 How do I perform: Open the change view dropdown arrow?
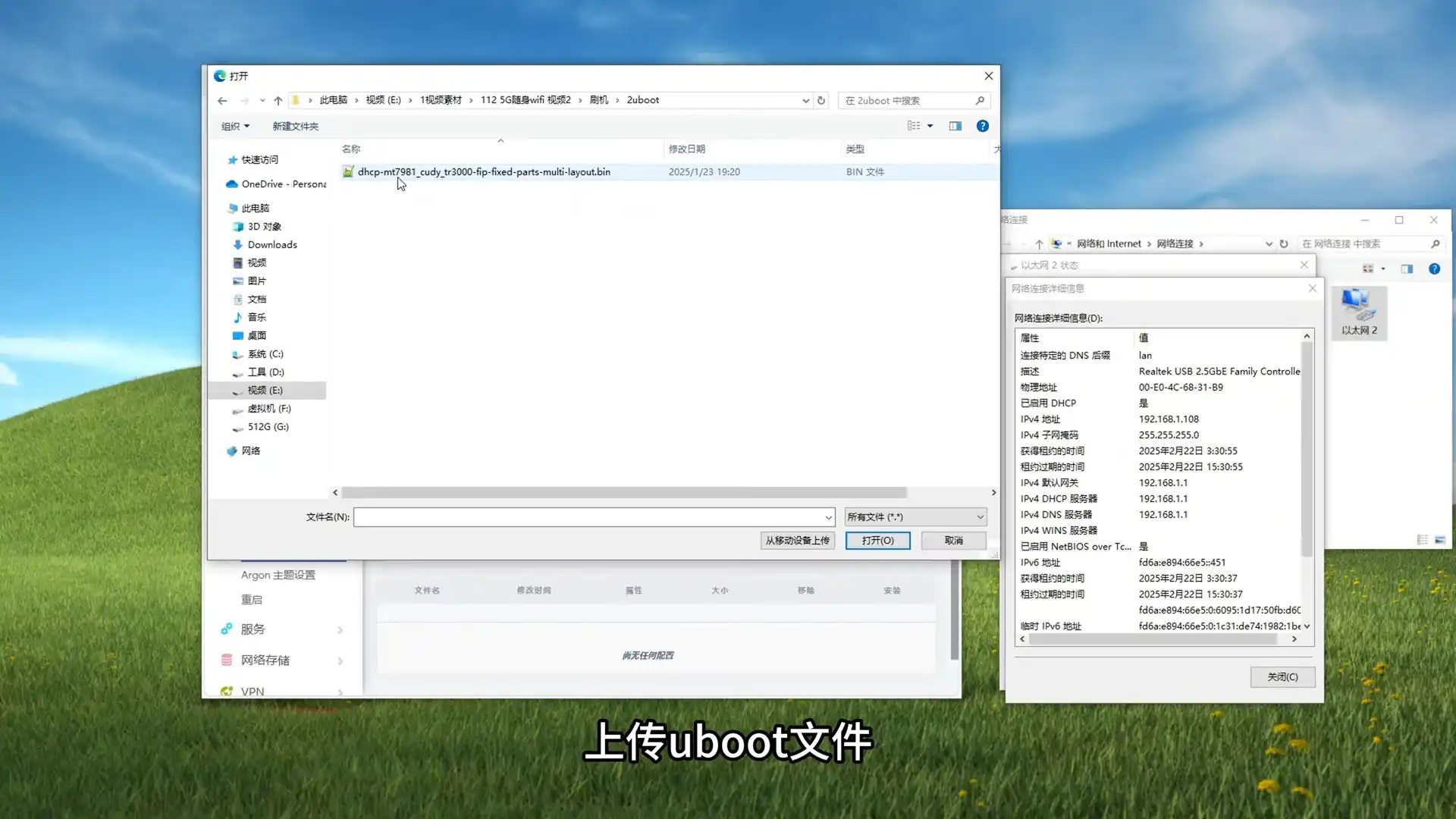click(x=930, y=126)
